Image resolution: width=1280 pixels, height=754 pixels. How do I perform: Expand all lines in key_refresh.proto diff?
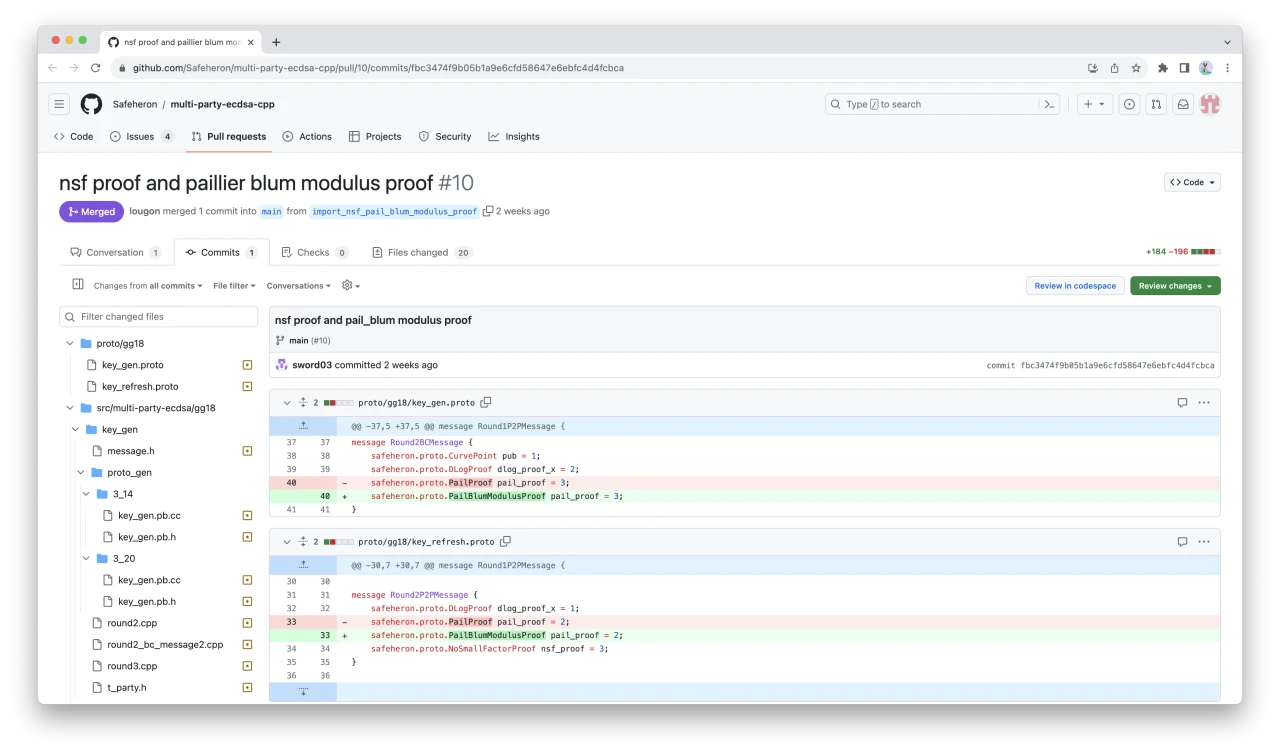(x=303, y=542)
